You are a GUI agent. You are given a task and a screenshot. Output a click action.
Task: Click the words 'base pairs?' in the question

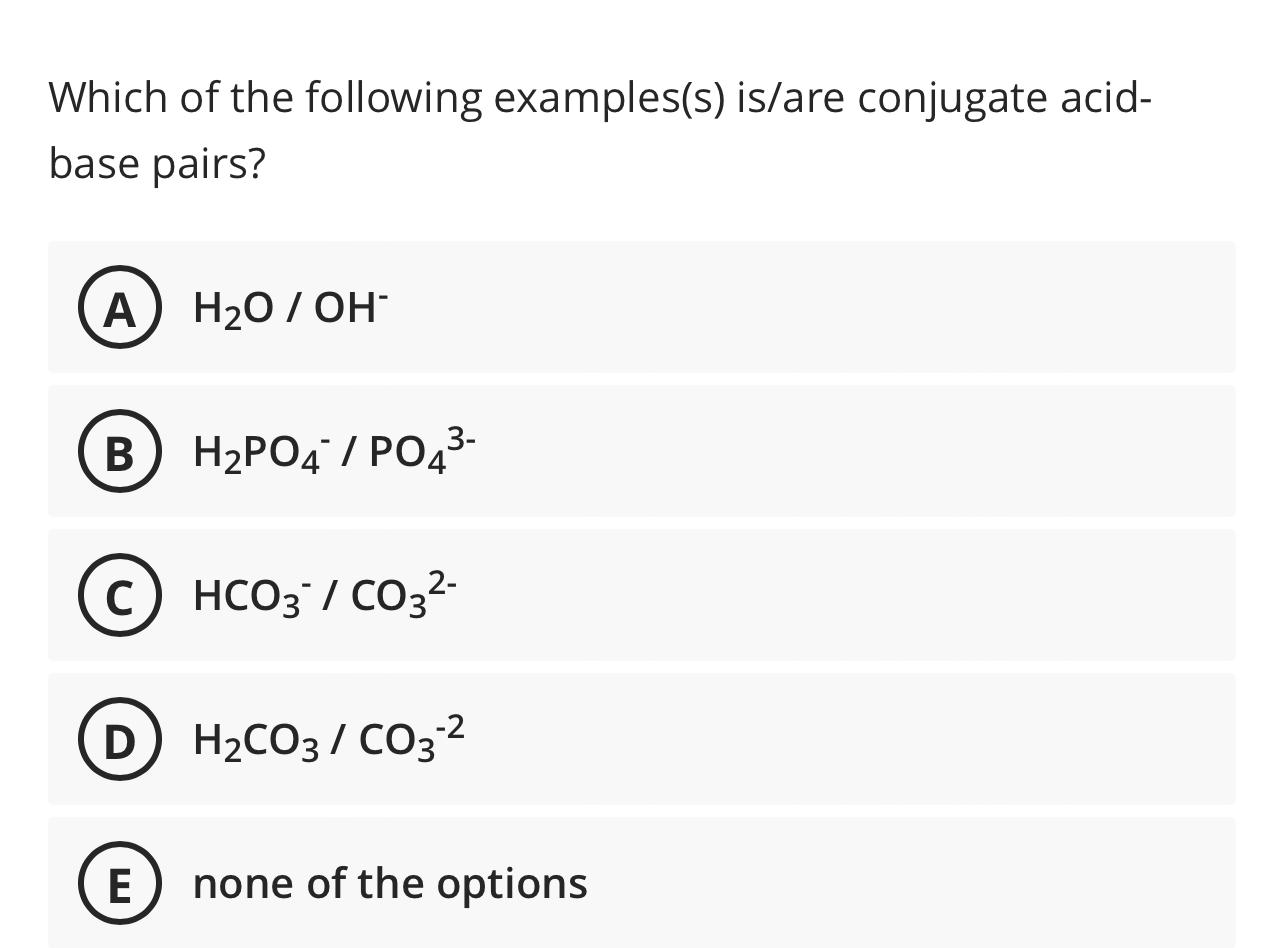[x=157, y=163]
